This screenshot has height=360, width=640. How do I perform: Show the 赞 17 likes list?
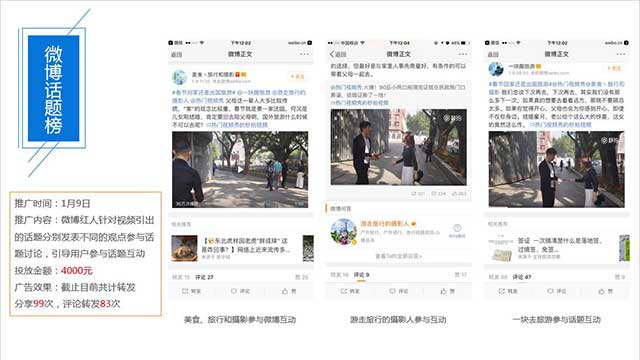[460, 275]
